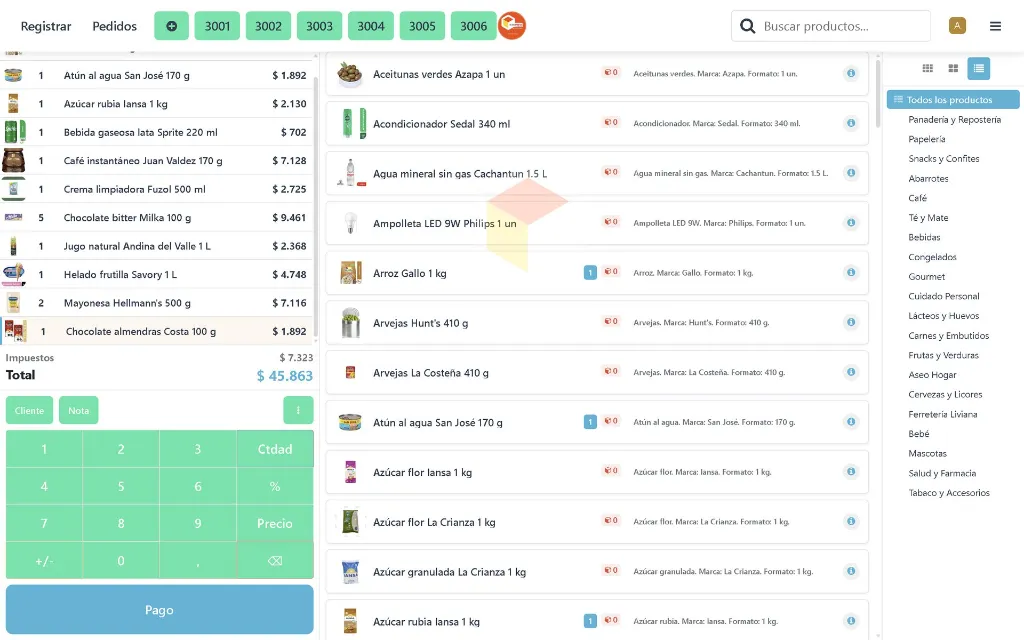This screenshot has width=1024, height=640.
Task: Click the search magnifier icon
Action: point(747,26)
